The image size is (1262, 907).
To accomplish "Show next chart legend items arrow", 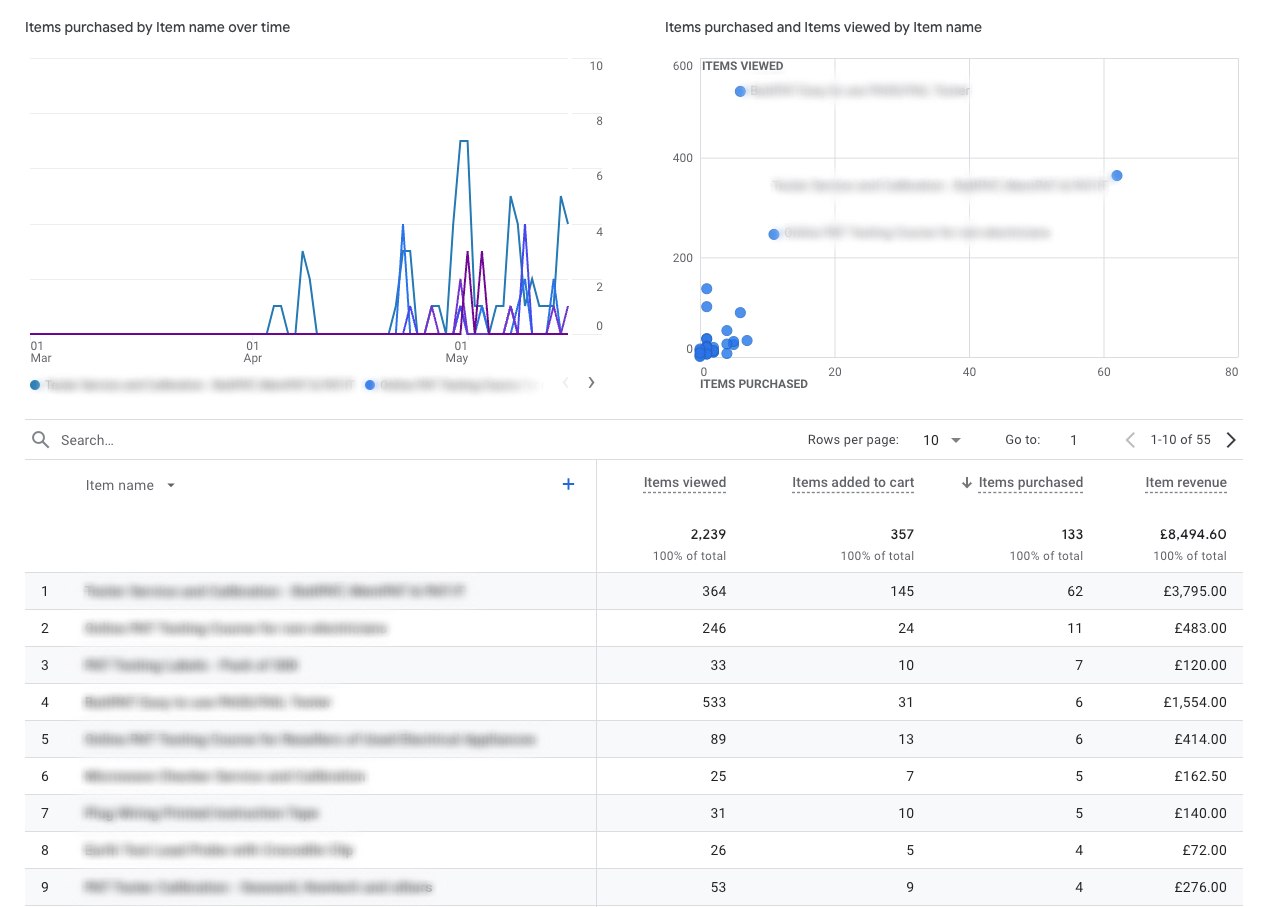I will 591,382.
